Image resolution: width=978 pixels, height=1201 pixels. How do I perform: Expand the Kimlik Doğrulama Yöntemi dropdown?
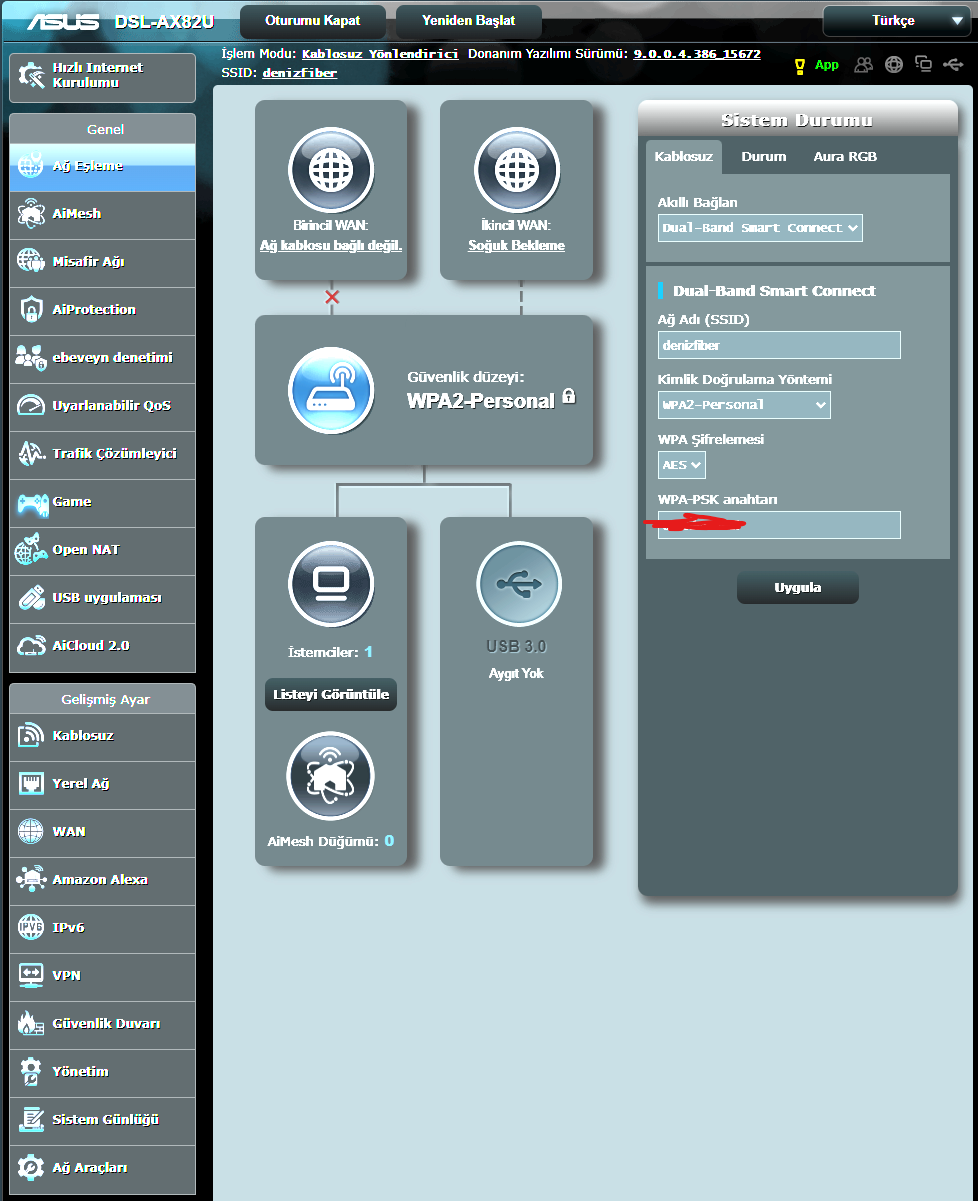(x=744, y=405)
